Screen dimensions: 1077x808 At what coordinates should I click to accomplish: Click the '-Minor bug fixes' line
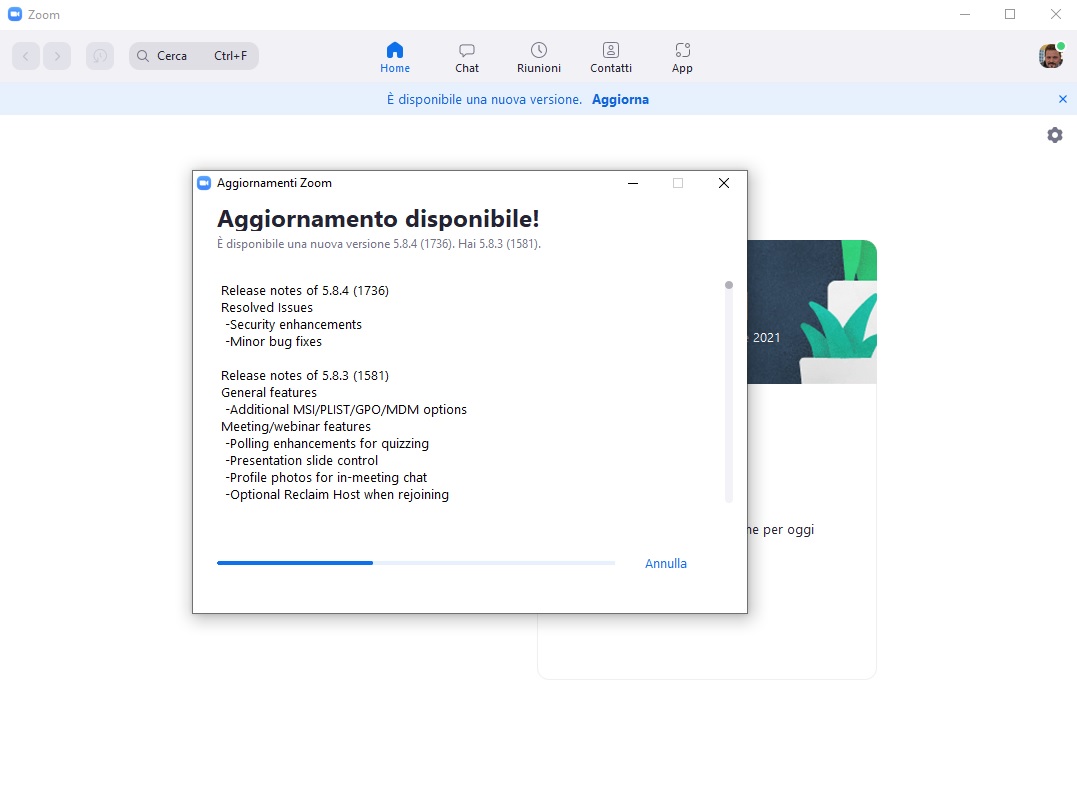(273, 341)
